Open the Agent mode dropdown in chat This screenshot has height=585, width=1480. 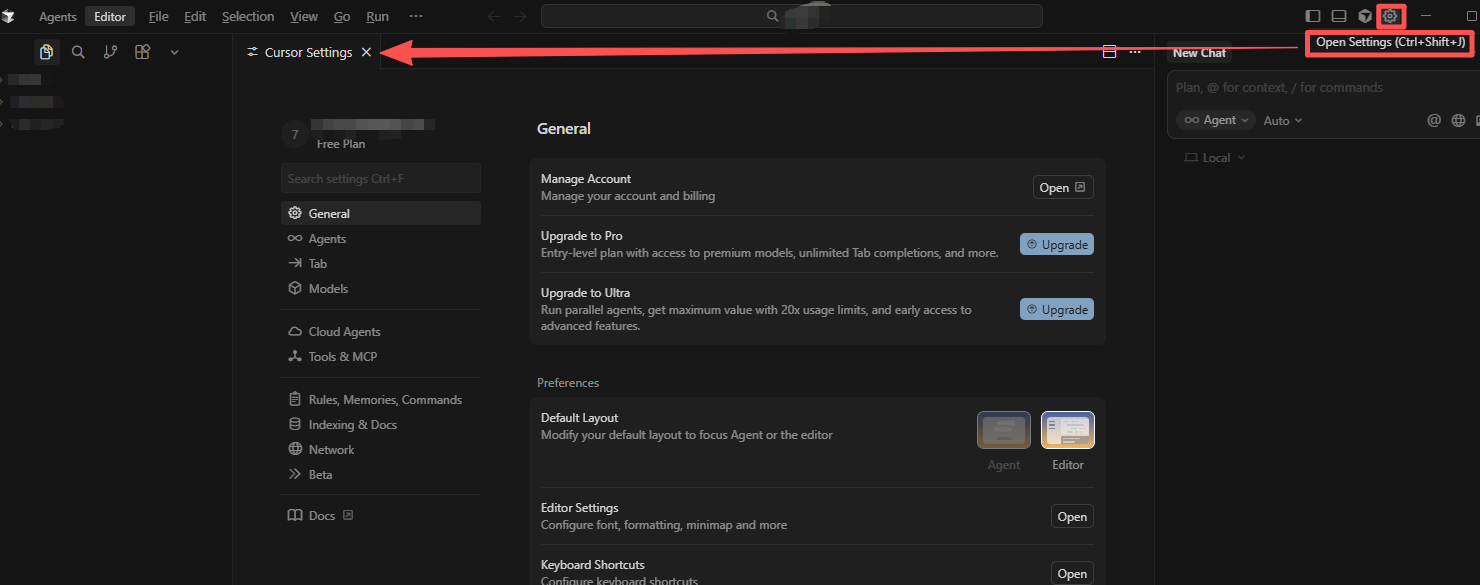coord(1216,120)
